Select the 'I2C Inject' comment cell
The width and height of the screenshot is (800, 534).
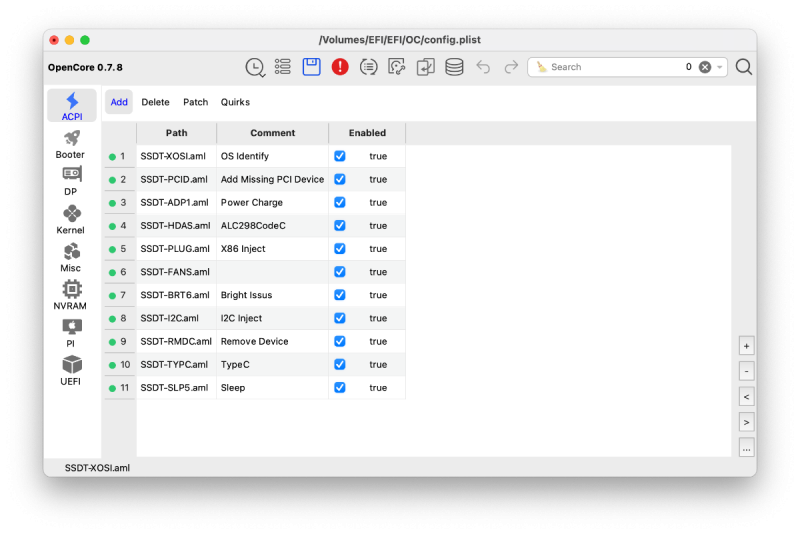click(272, 318)
